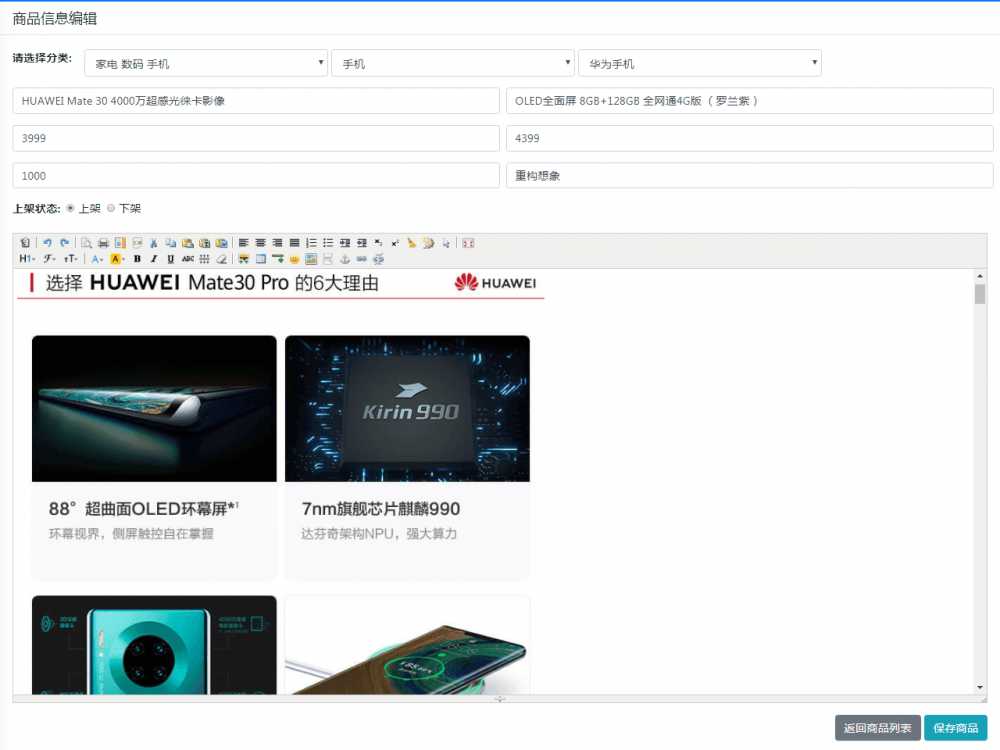Select the 下架 radio button
Image resolution: width=1000 pixels, height=750 pixels.
pos(113,208)
